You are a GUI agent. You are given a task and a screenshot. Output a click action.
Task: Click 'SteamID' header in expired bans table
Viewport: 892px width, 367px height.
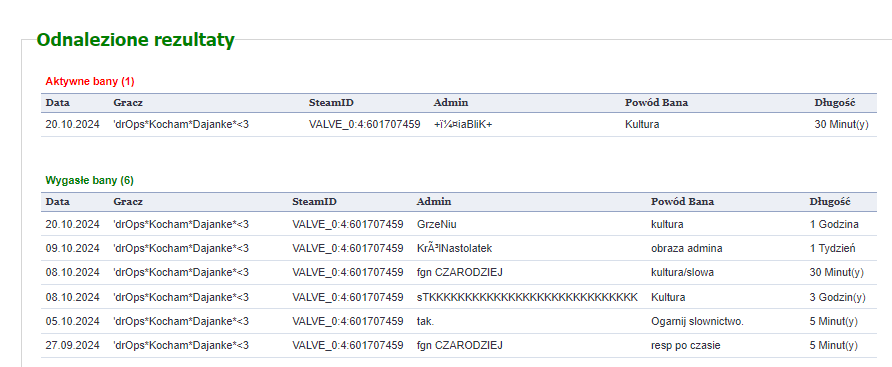coord(315,201)
